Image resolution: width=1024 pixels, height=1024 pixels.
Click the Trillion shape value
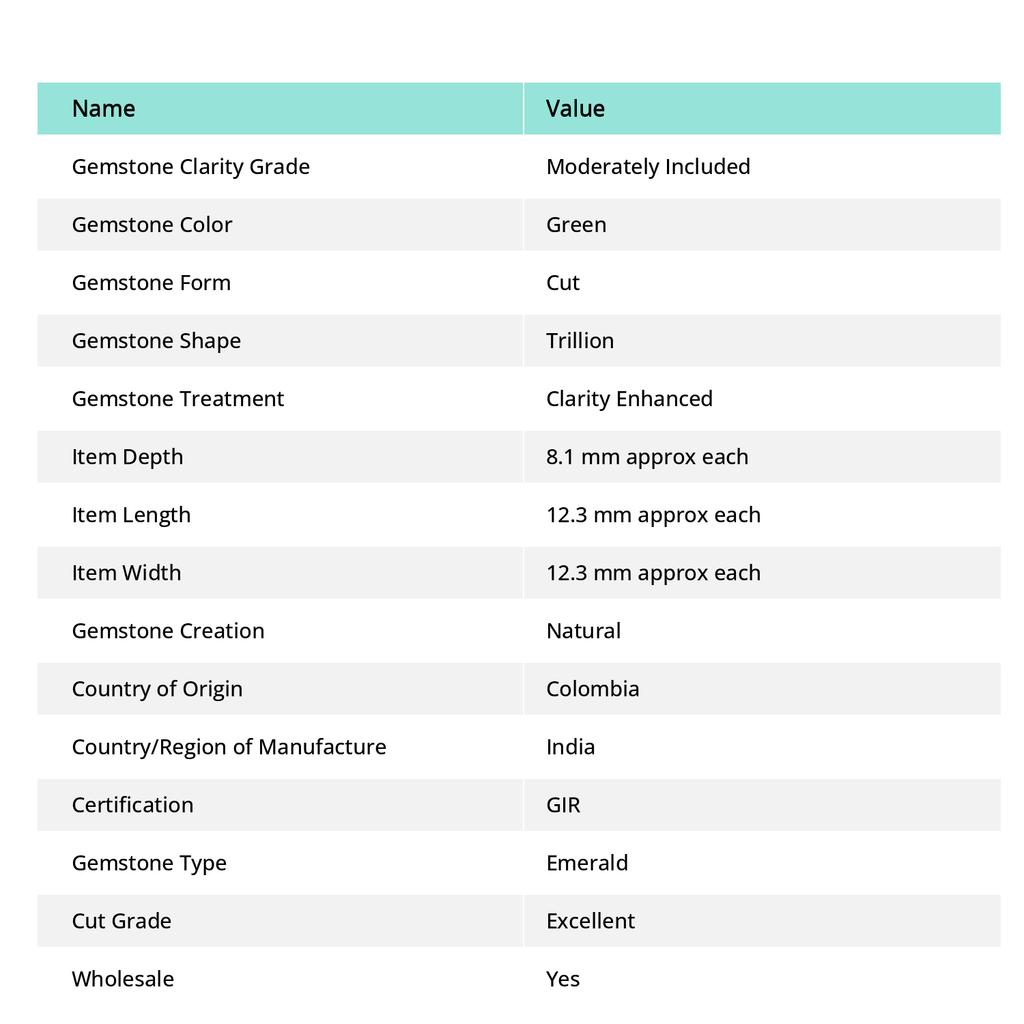(x=580, y=340)
